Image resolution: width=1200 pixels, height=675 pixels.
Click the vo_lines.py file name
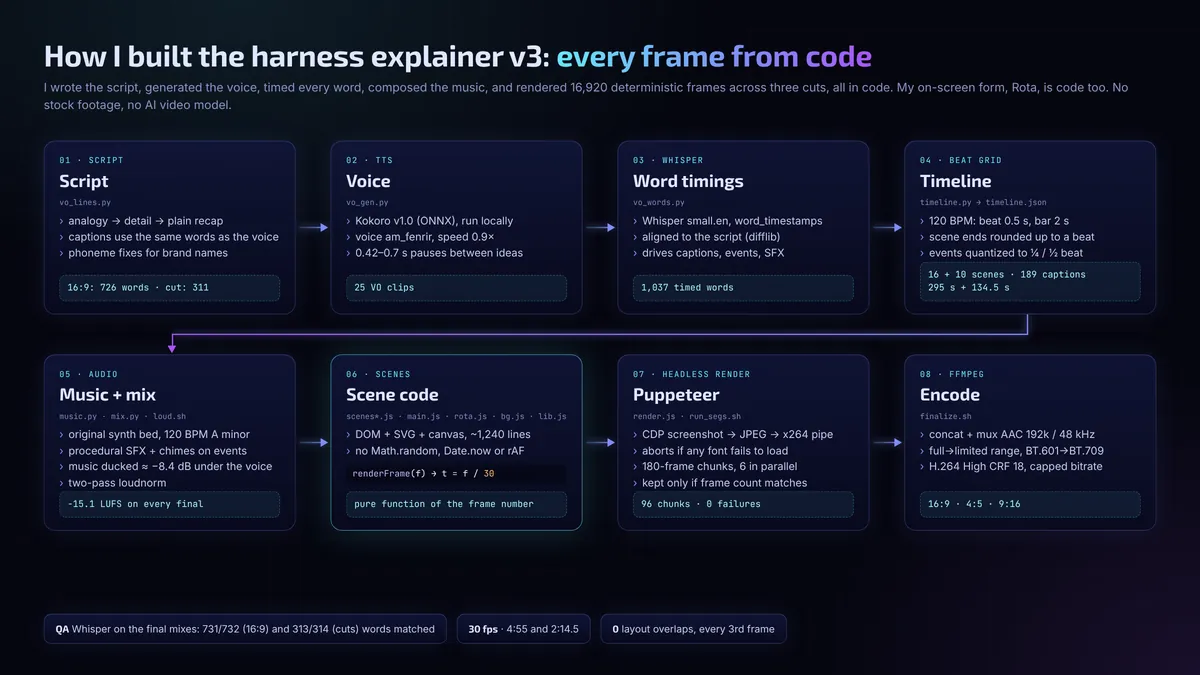point(86,202)
